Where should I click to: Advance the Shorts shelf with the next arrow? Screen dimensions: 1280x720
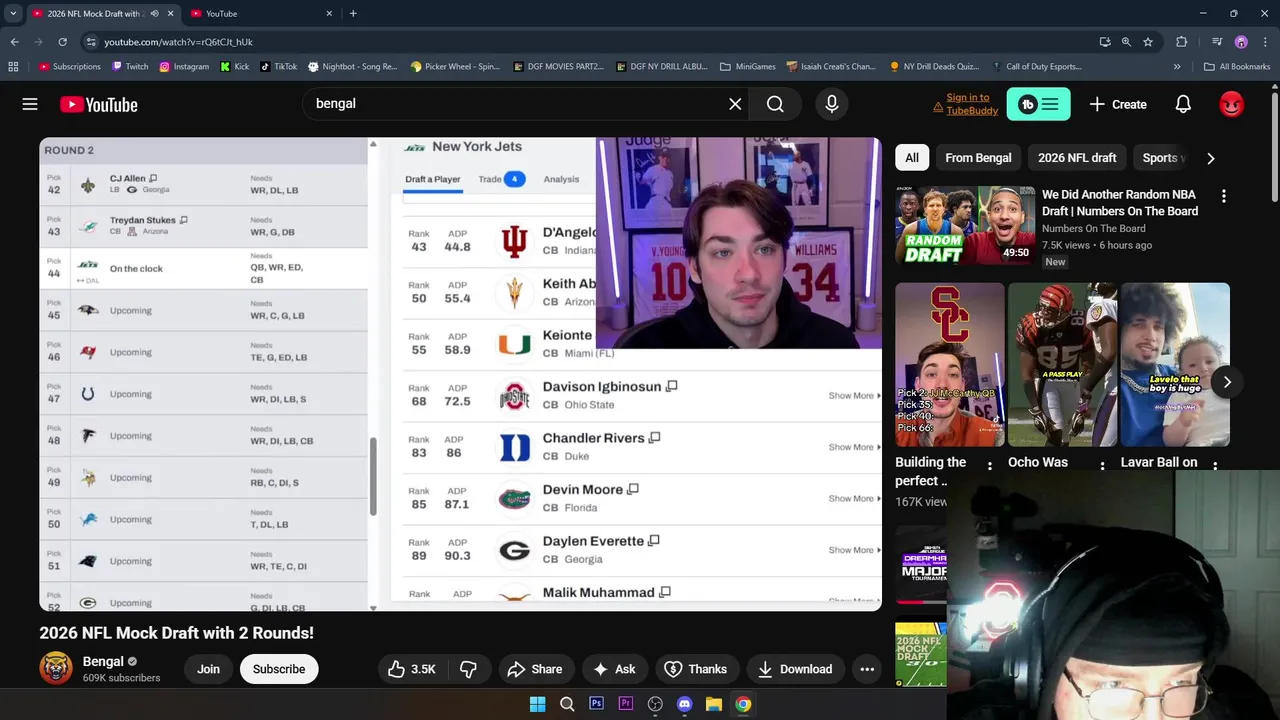click(1227, 382)
